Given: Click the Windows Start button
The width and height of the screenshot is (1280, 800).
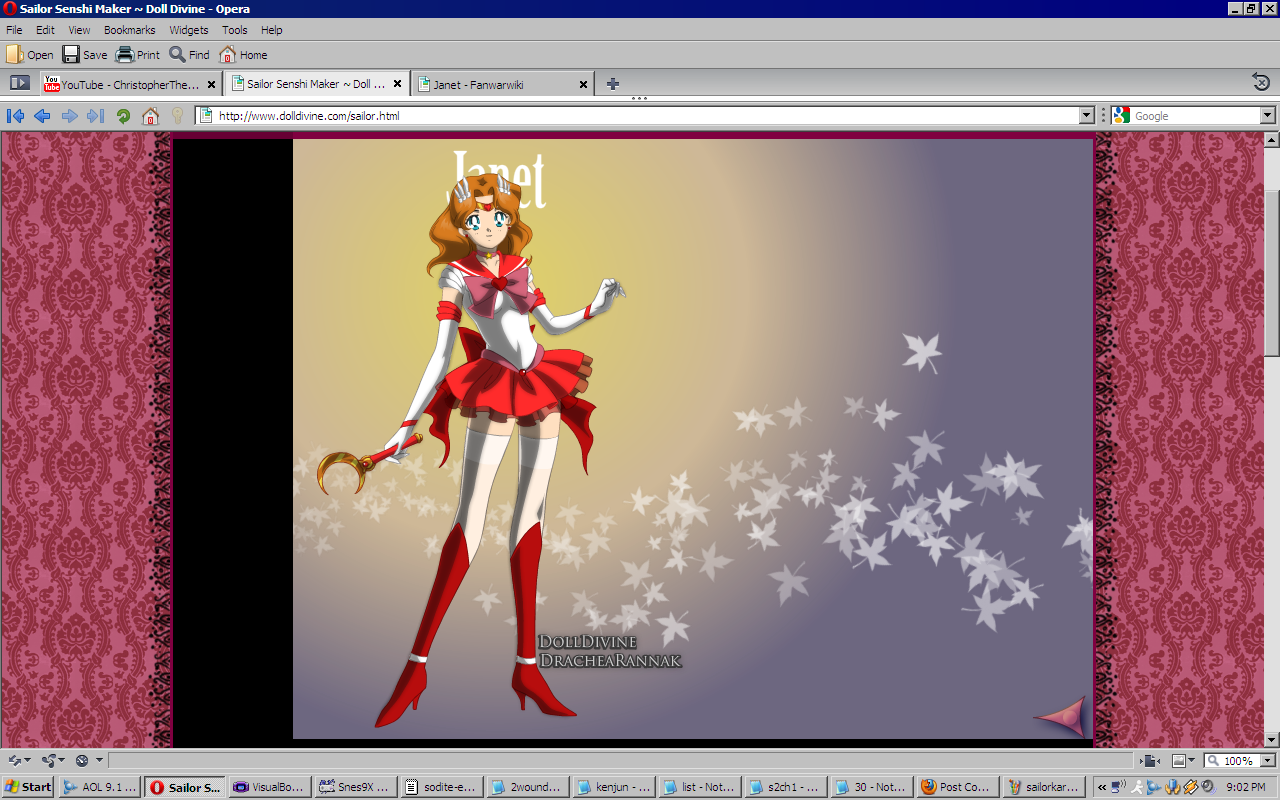Looking at the screenshot, I should (28, 787).
